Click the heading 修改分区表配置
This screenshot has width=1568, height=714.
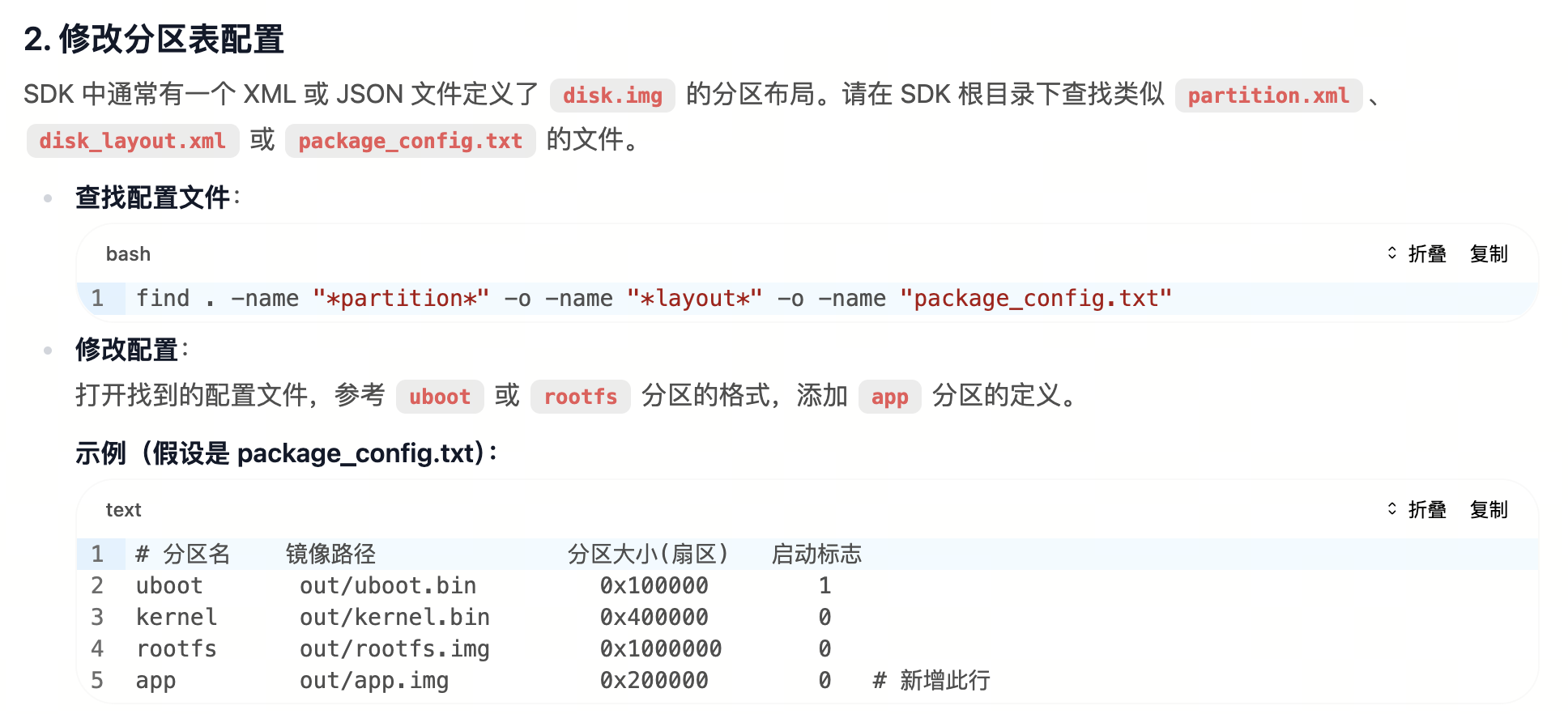[154, 39]
